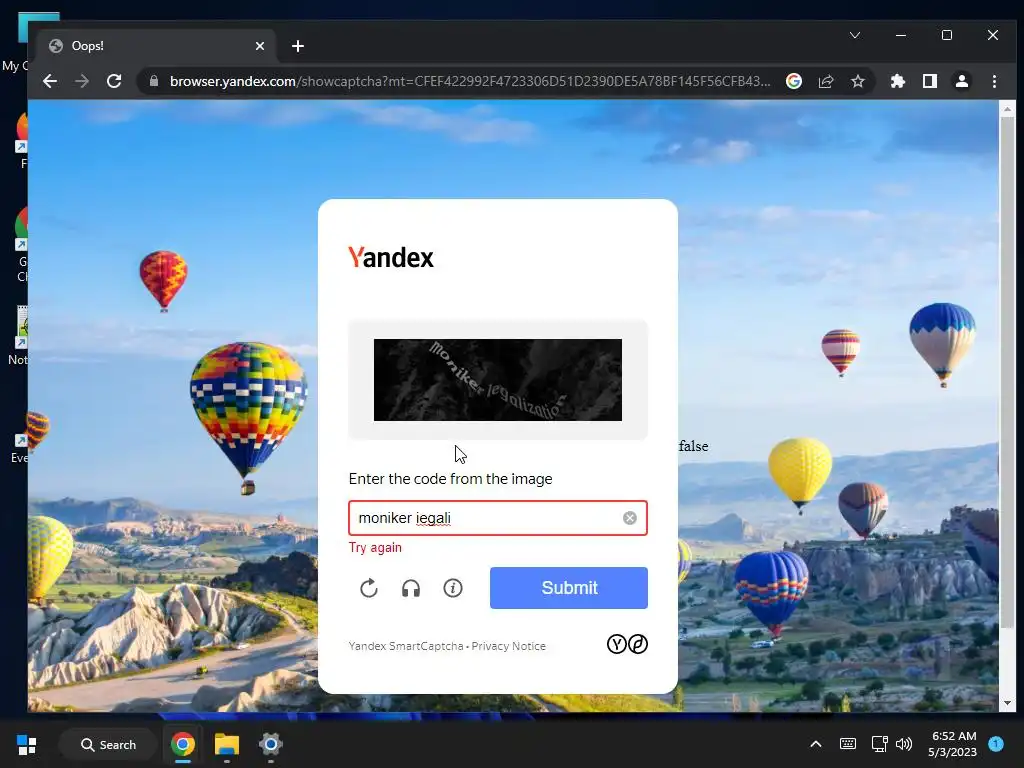Image resolution: width=1024 pixels, height=768 pixels.
Task: Go forward in browser history
Action: (x=82, y=81)
